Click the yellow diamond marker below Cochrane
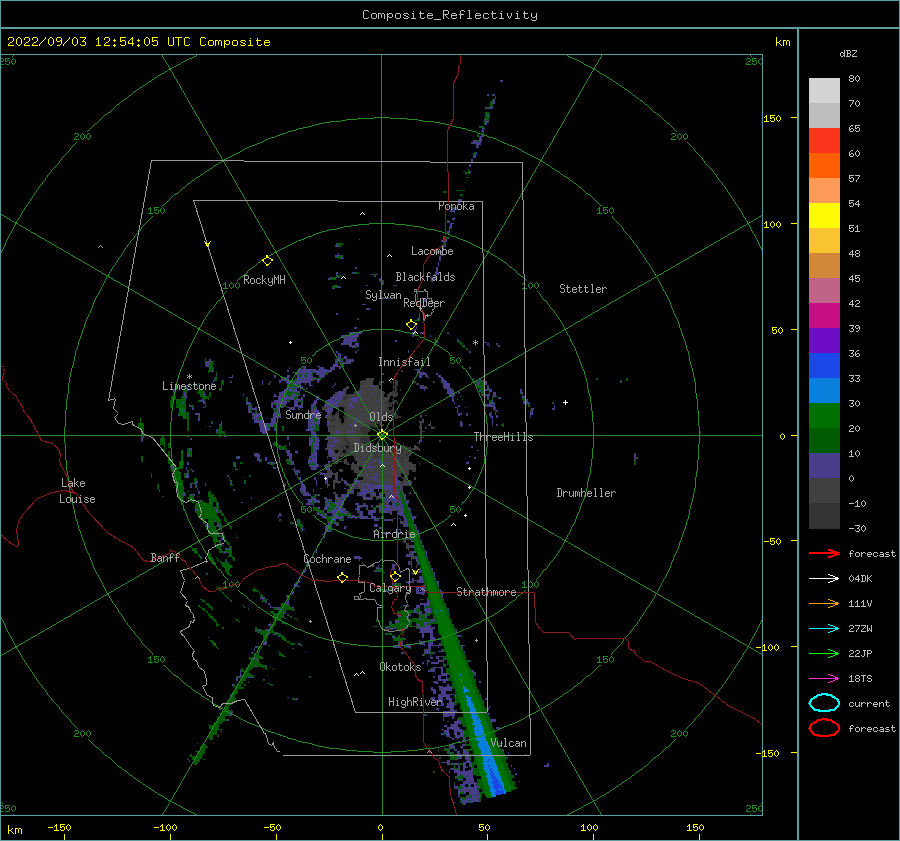This screenshot has height=841, width=900. [342, 577]
